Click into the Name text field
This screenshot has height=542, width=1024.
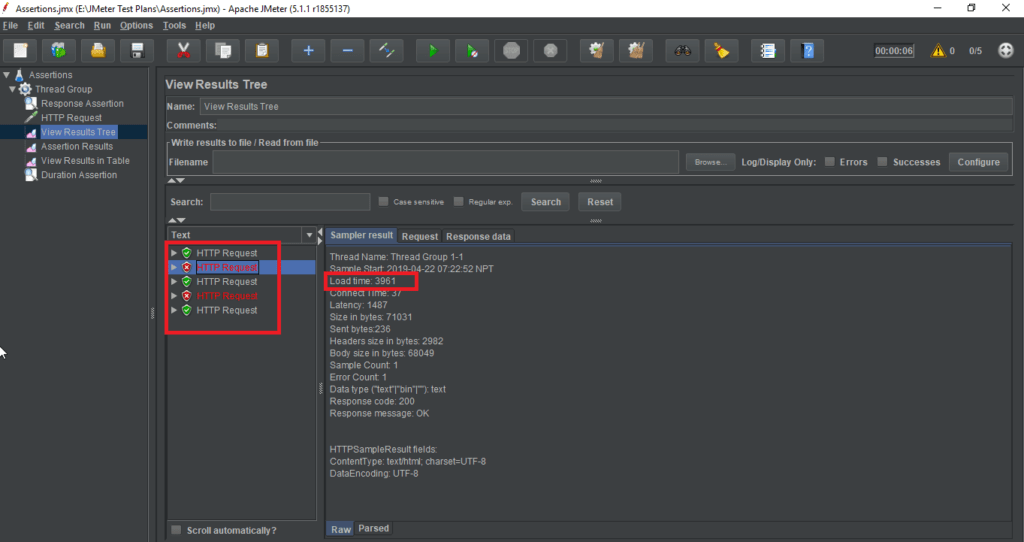coord(606,106)
